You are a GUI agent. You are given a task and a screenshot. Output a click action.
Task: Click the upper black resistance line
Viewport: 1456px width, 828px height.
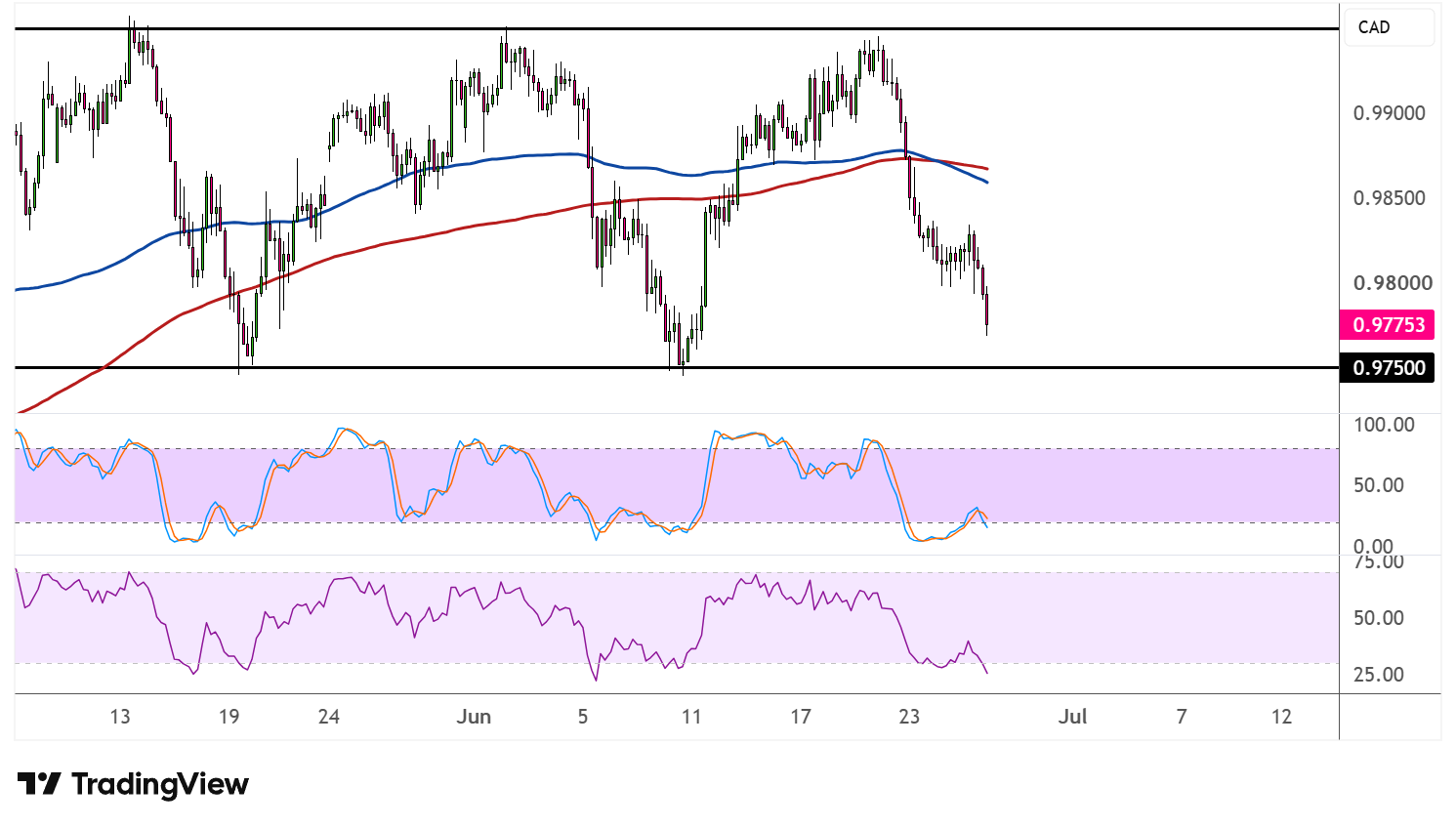point(676,29)
